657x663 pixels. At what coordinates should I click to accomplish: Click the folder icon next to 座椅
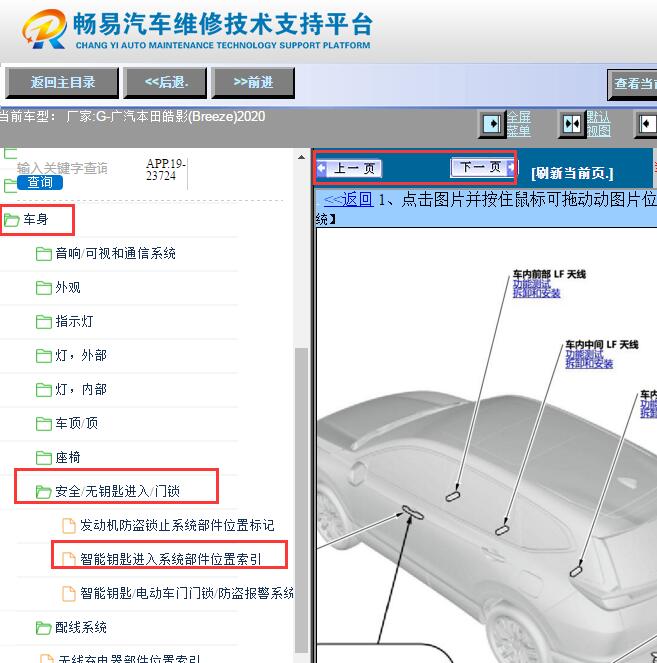pos(44,458)
